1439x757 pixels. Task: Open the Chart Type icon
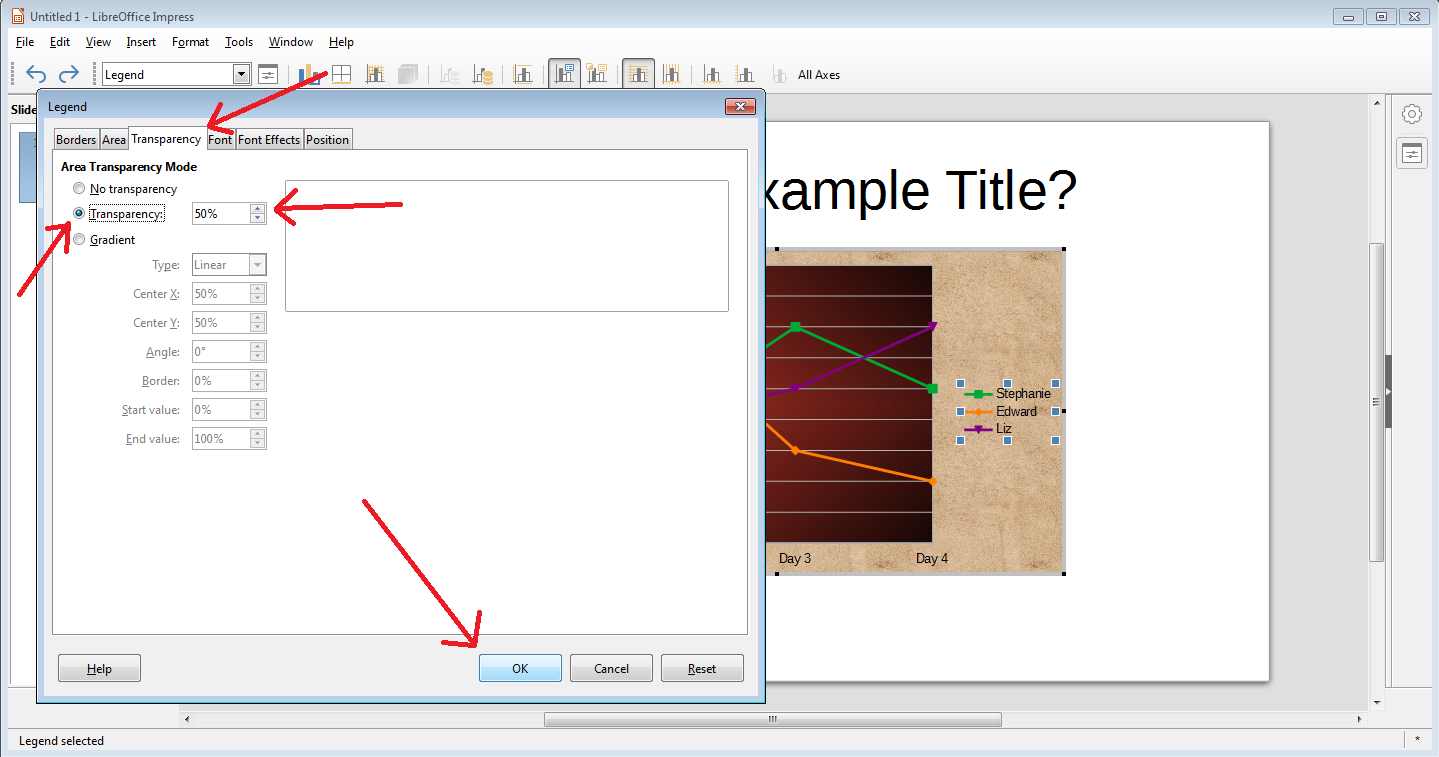tap(309, 74)
